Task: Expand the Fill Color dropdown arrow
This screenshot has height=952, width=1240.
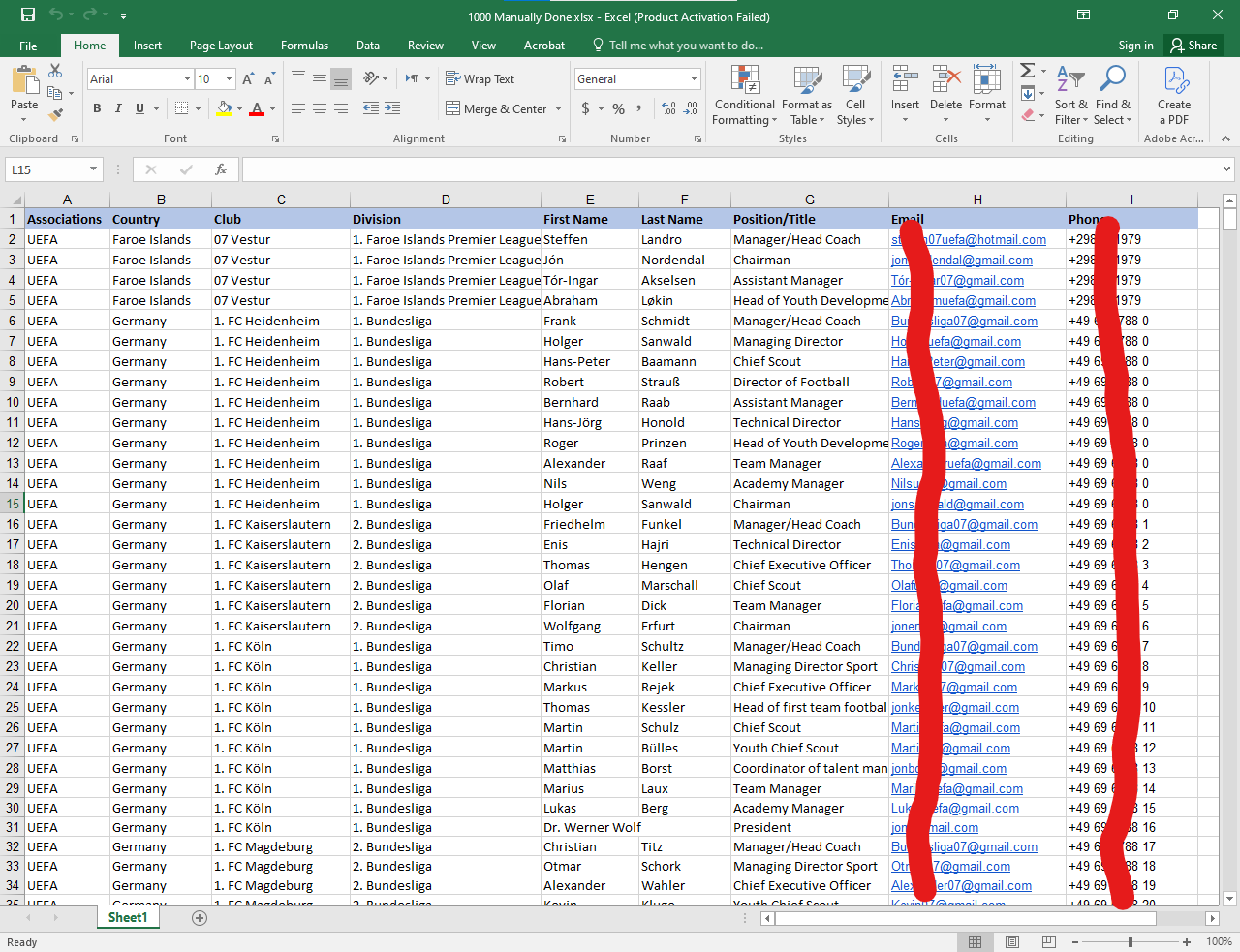Action: click(237, 108)
